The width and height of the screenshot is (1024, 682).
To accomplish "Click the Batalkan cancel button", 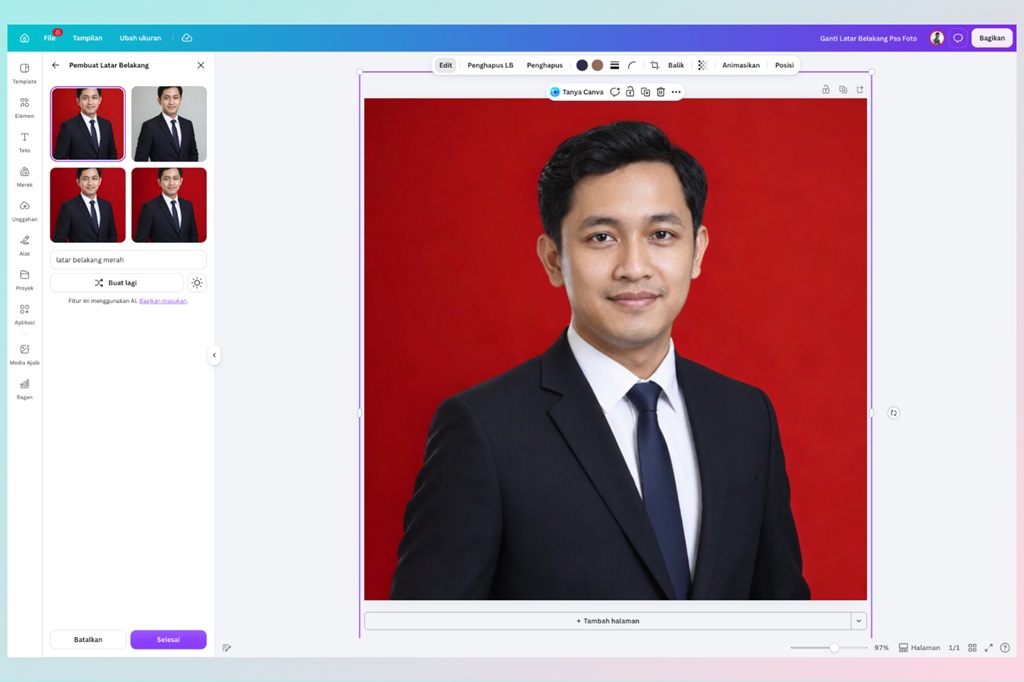I will pyautogui.click(x=88, y=640).
